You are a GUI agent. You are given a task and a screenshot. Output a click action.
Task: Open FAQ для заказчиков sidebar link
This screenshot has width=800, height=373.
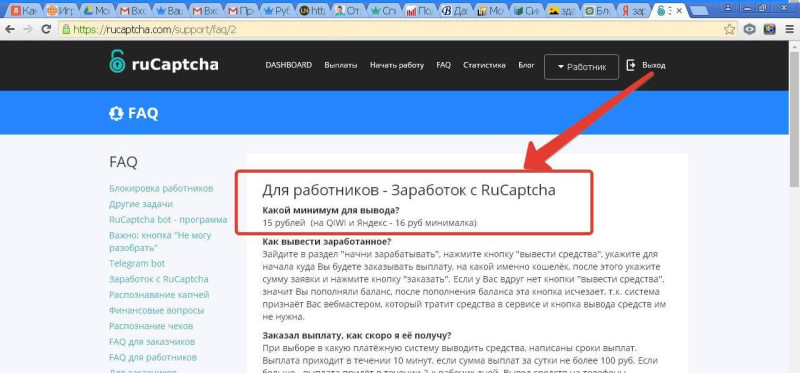152,341
